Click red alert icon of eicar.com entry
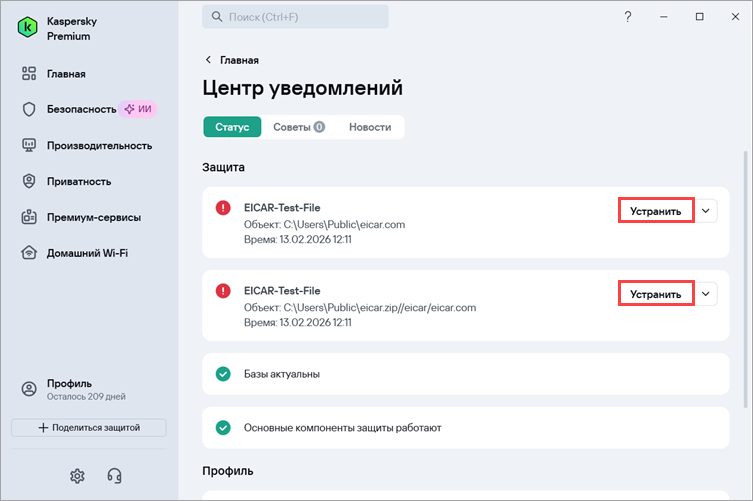This screenshot has width=753, height=501. [223, 208]
